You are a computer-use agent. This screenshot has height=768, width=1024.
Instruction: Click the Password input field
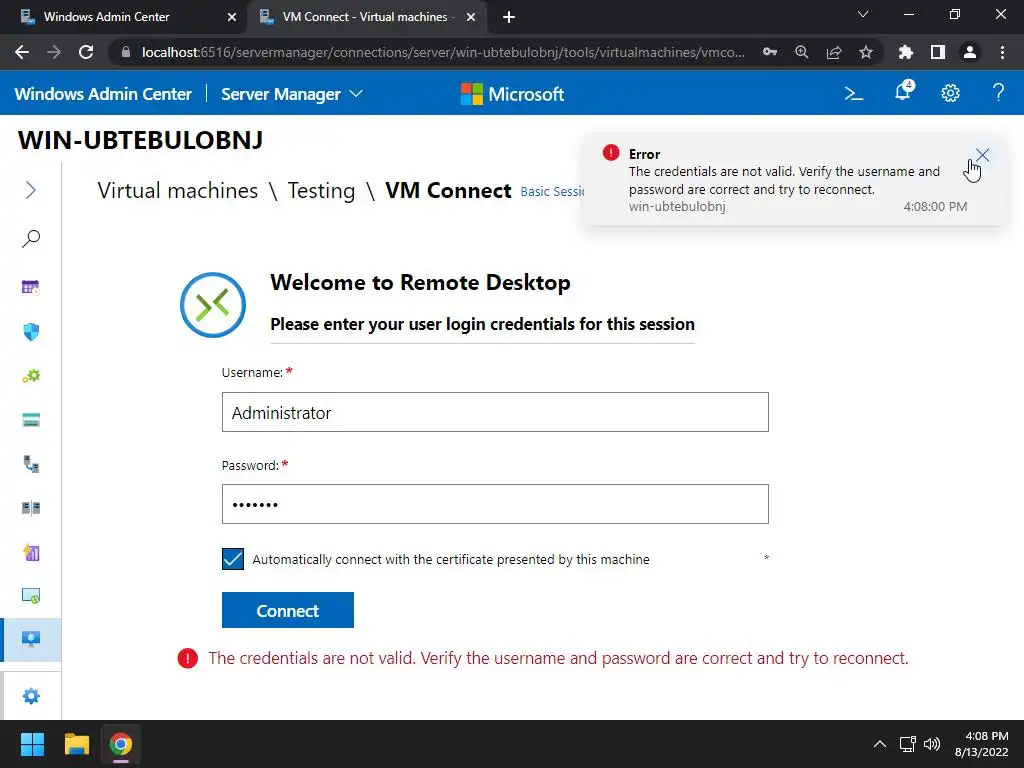[x=495, y=504]
